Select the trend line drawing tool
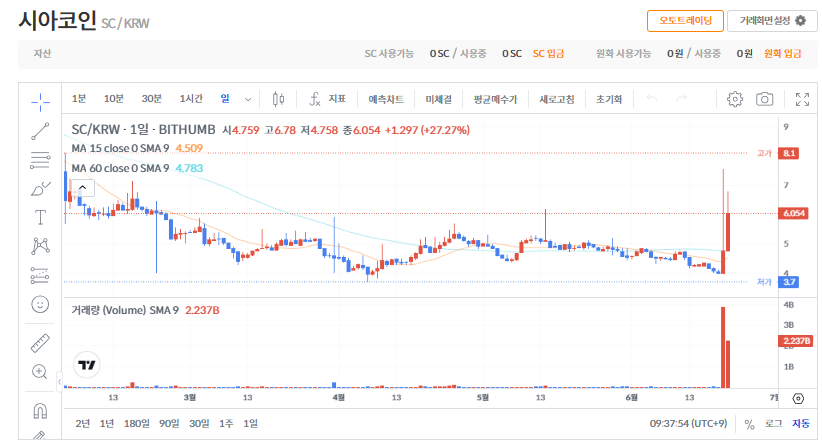This screenshot has height=443, width=822. point(40,131)
